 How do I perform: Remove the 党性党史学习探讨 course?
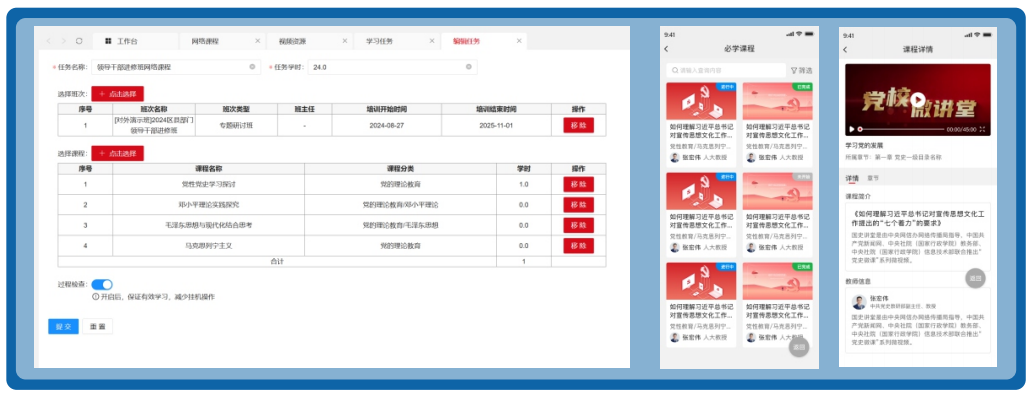click(578, 184)
